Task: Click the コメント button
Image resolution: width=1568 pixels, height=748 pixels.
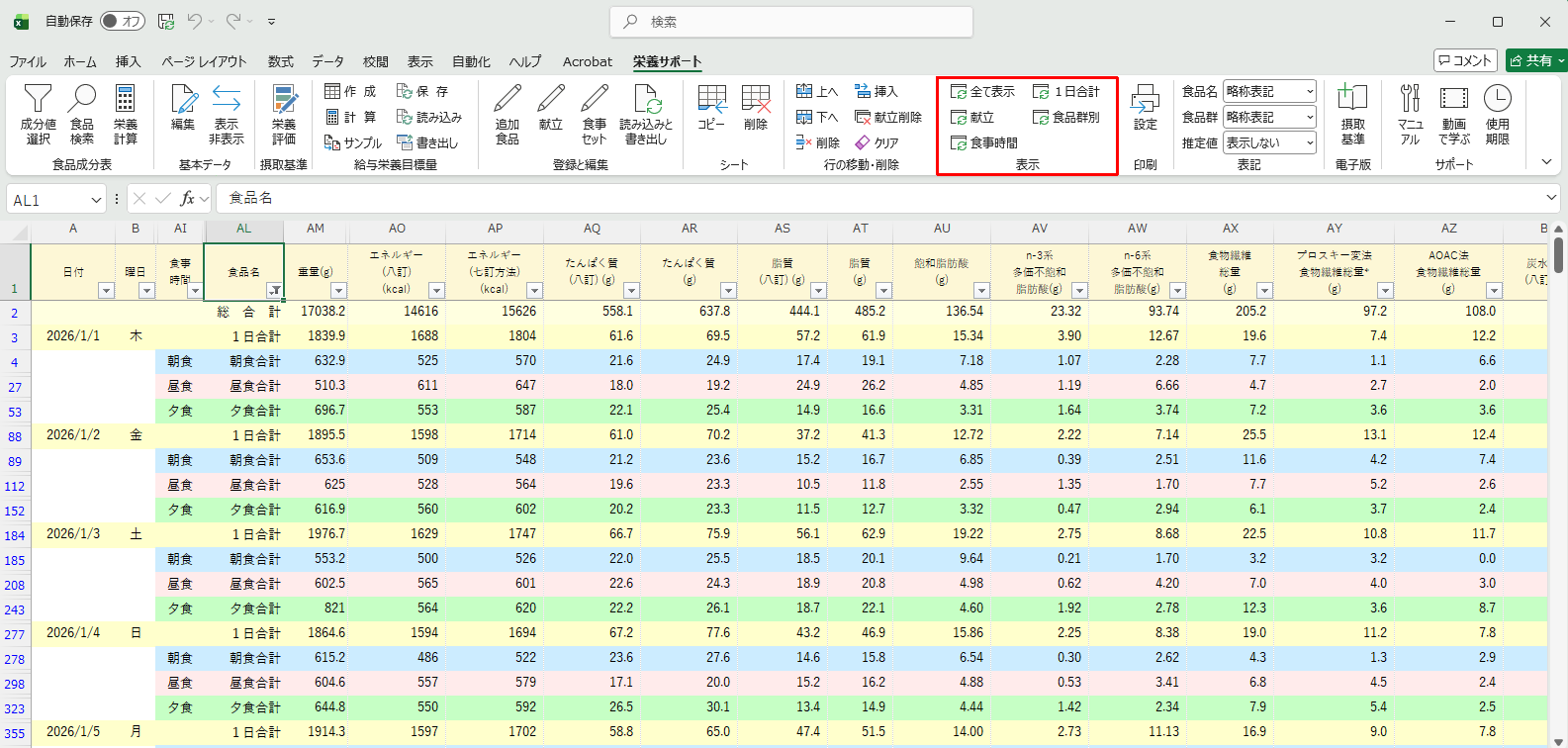Action: [1464, 60]
